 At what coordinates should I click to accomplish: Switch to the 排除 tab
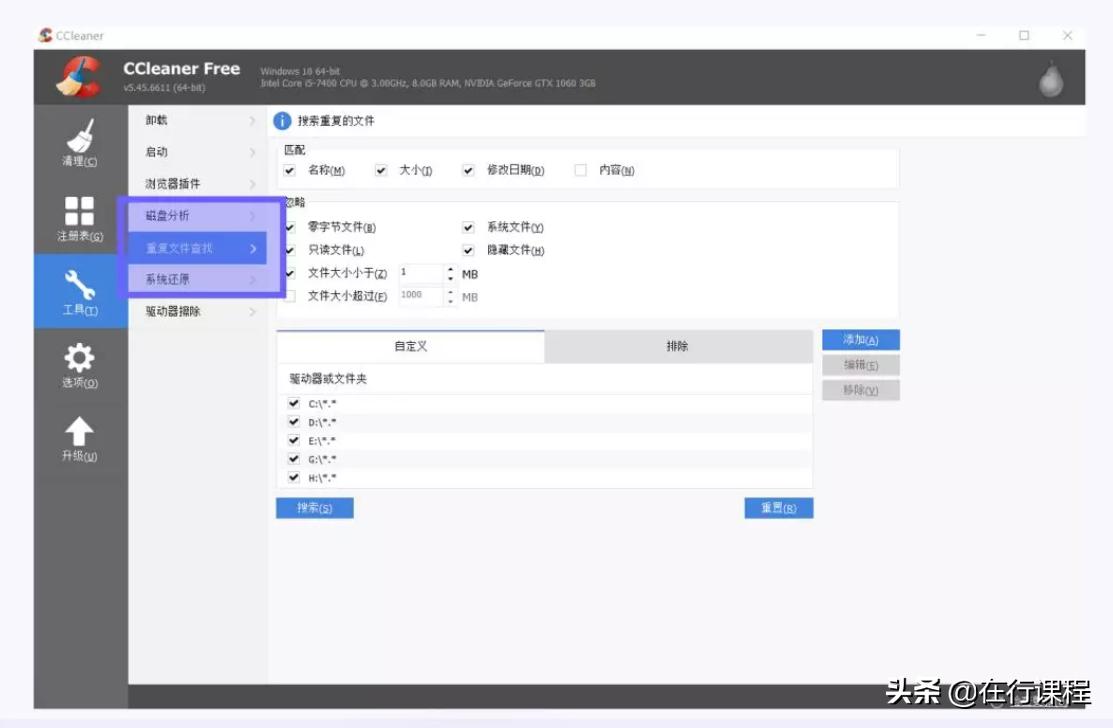click(678, 346)
